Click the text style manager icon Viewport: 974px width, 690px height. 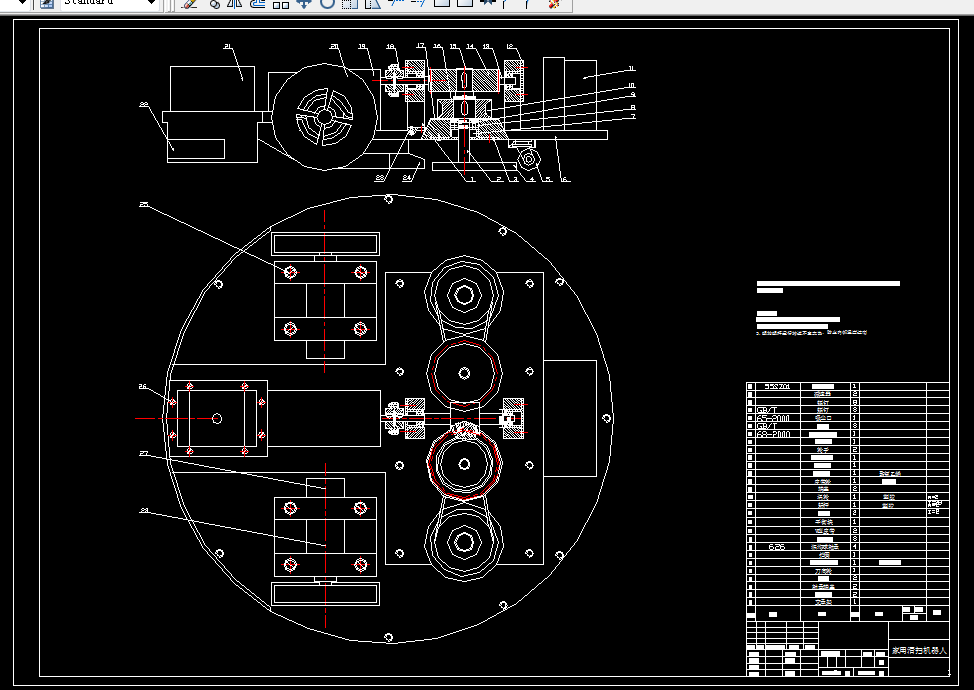pyautogui.click(x=47, y=3)
